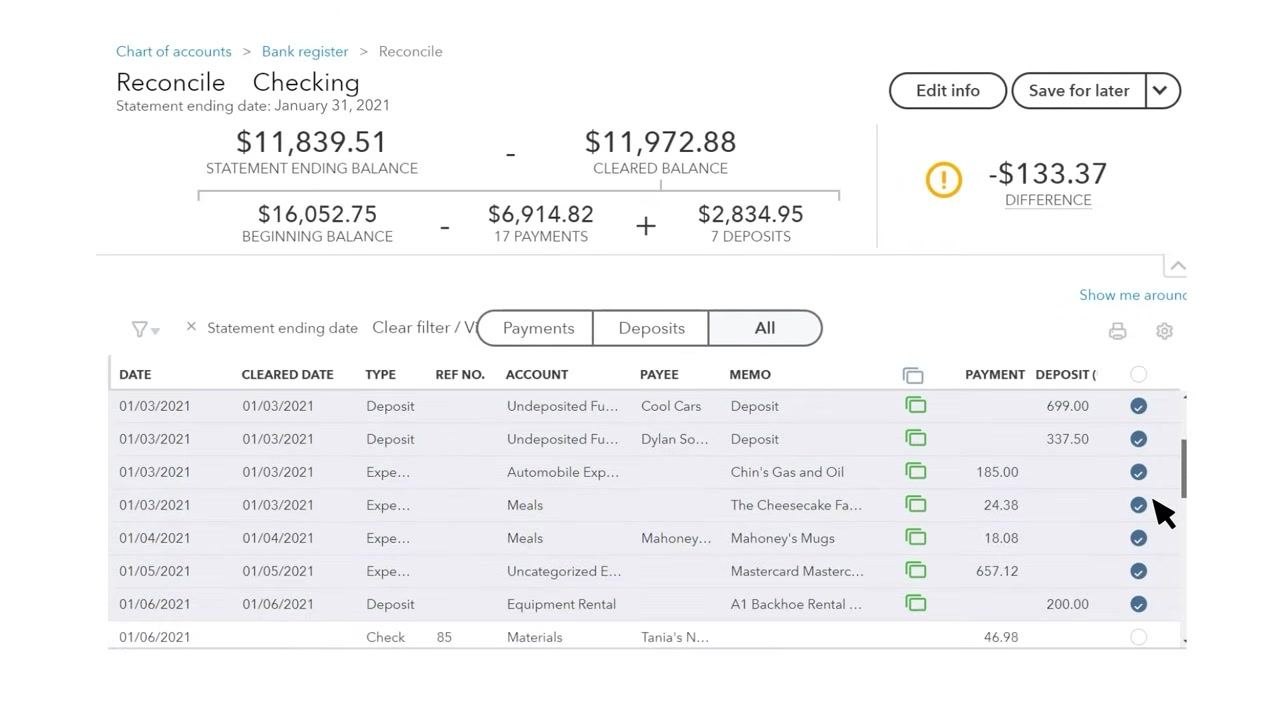Open table settings gear
This screenshot has height=720, width=1280.
(x=1164, y=331)
